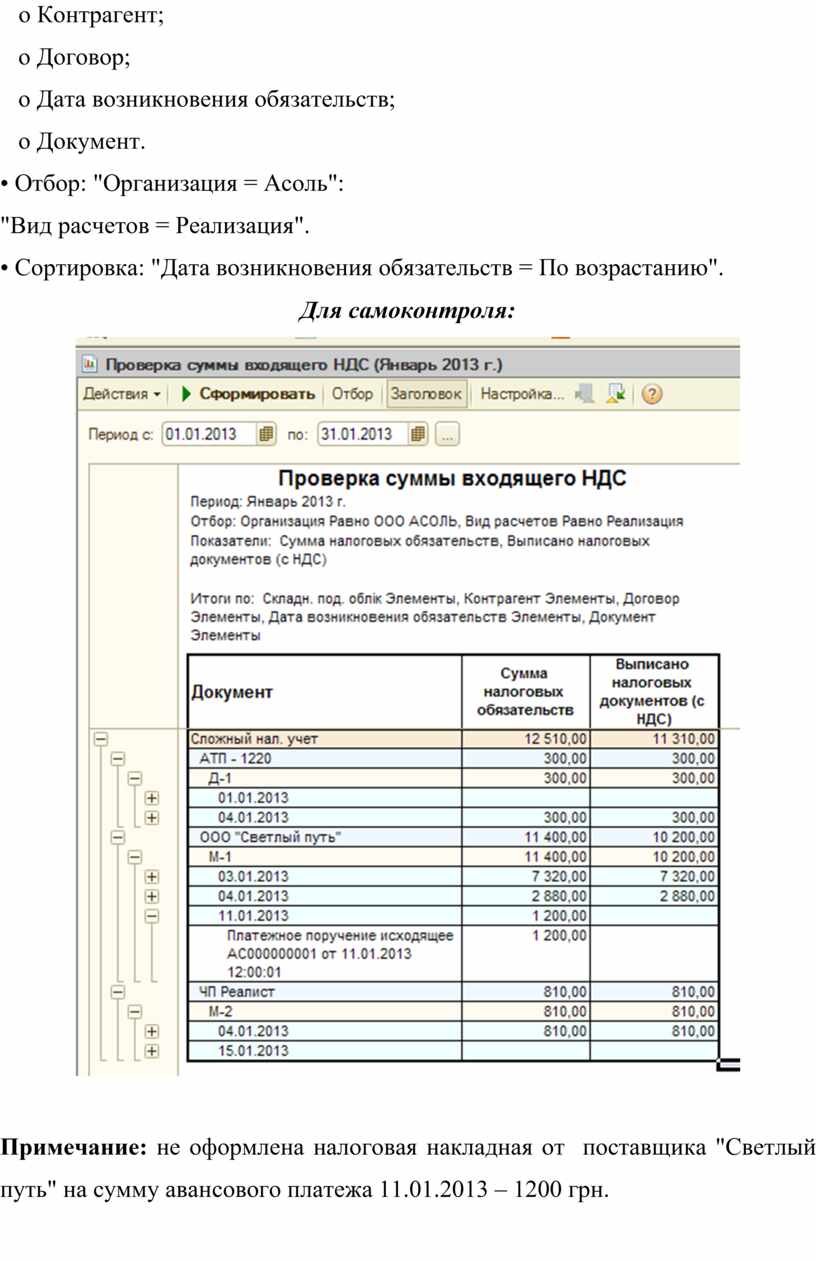Expand the 03.01.2013 row under М-1
The image size is (816, 1261).
coord(152,877)
